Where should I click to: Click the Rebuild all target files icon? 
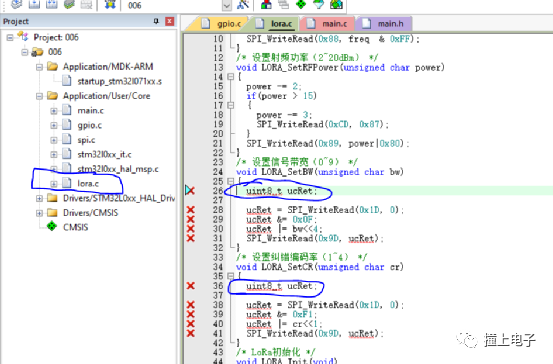pos(51,4)
